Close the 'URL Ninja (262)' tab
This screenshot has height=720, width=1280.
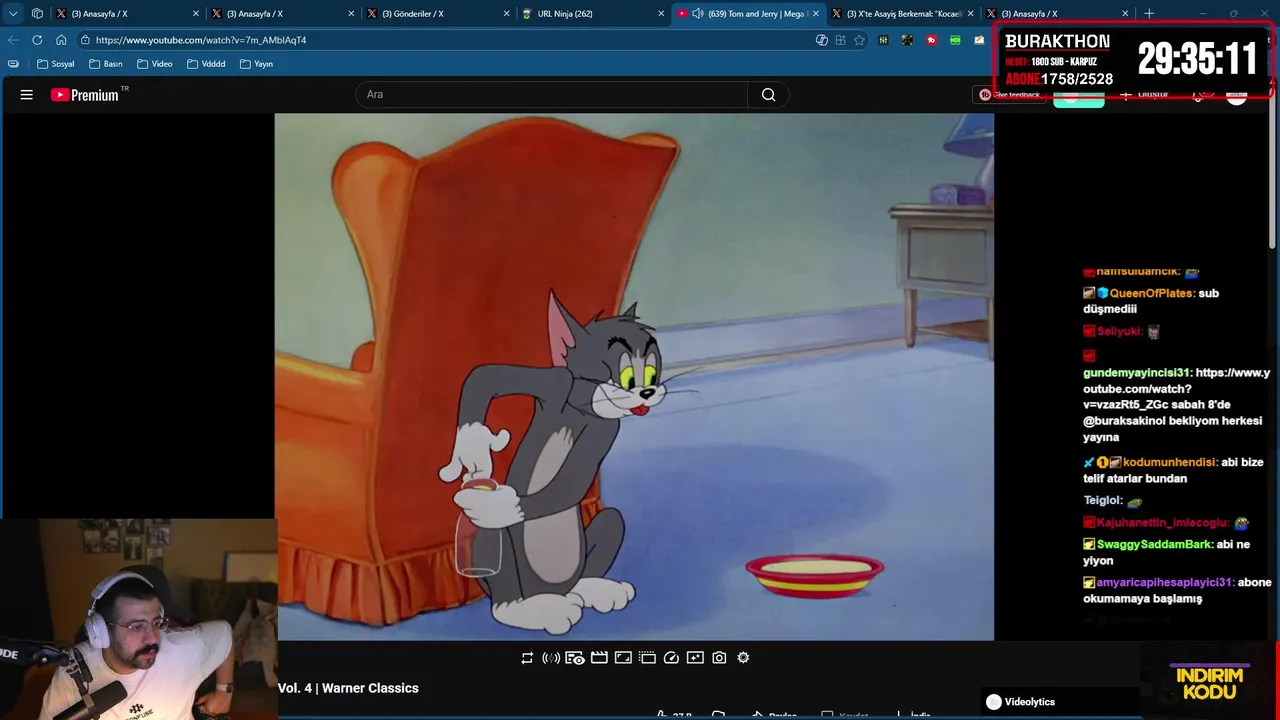(661, 14)
